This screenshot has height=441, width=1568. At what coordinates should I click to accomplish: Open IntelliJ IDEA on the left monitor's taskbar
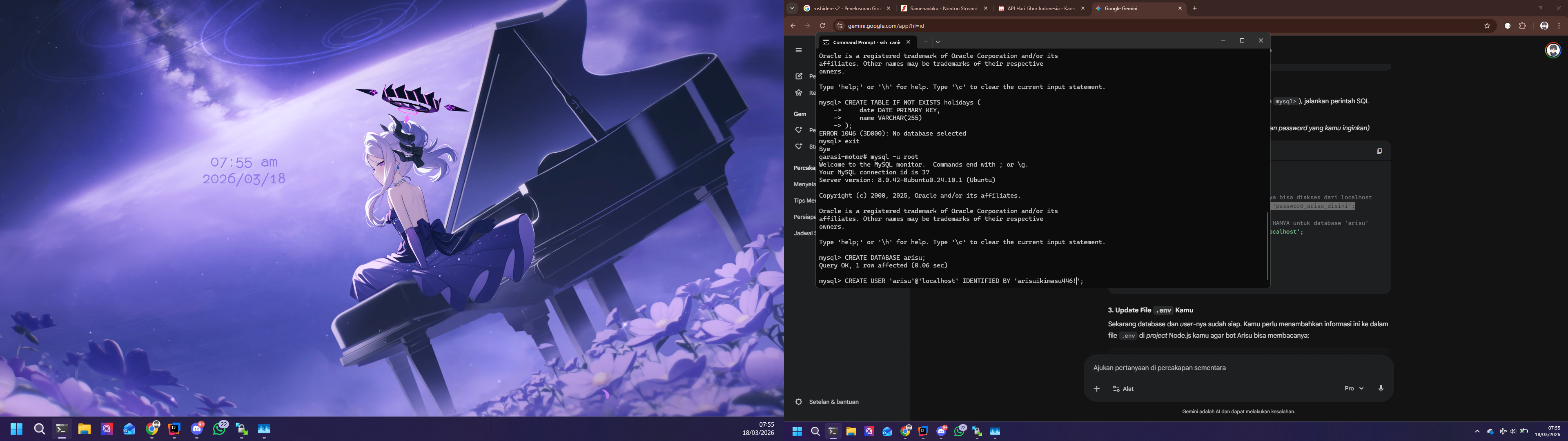click(x=174, y=429)
